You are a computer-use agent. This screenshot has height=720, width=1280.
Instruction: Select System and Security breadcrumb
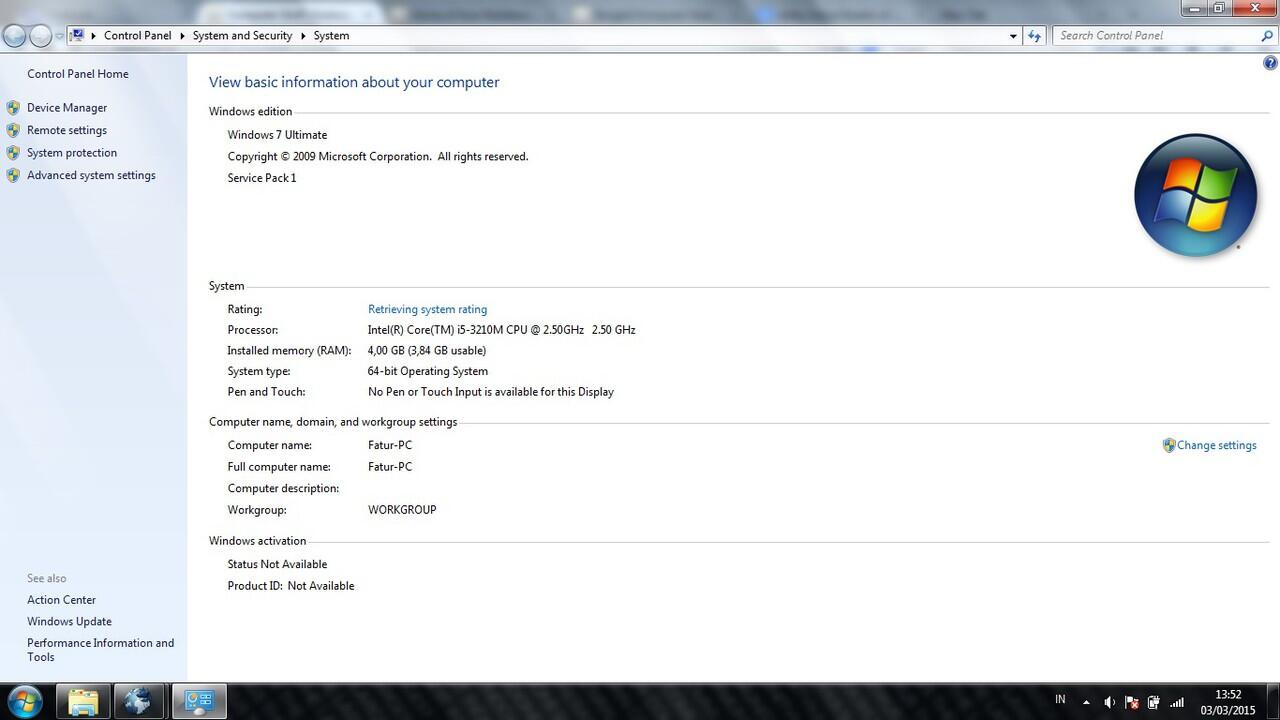[242, 36]
